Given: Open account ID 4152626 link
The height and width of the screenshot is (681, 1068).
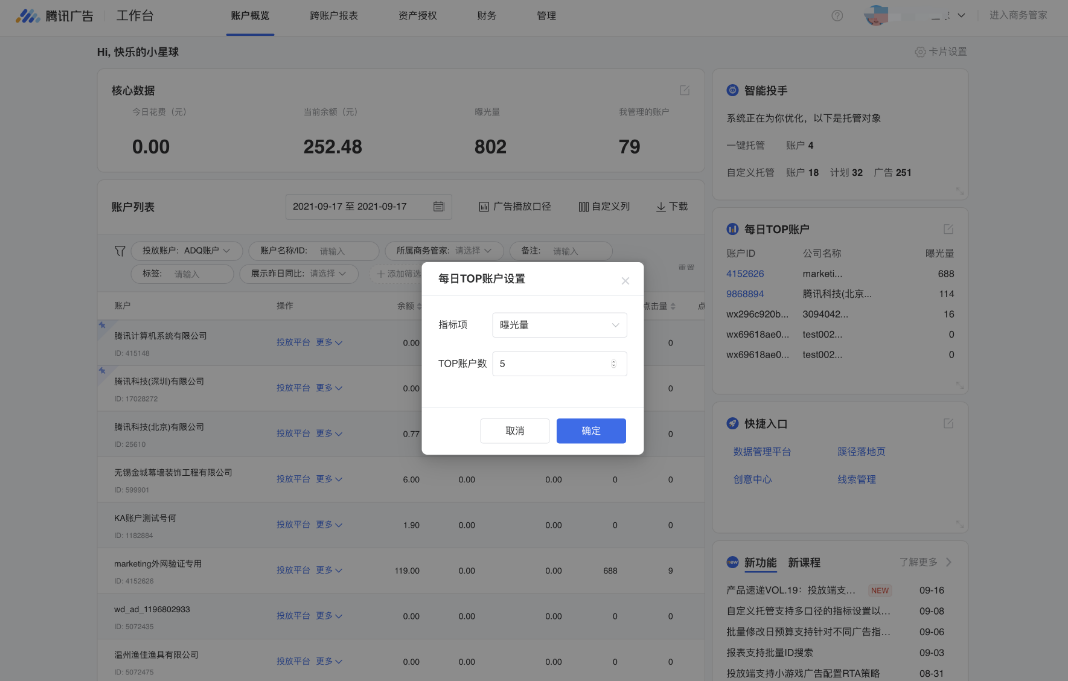Looking at the screenshot, I should click(x=745, y=274).
